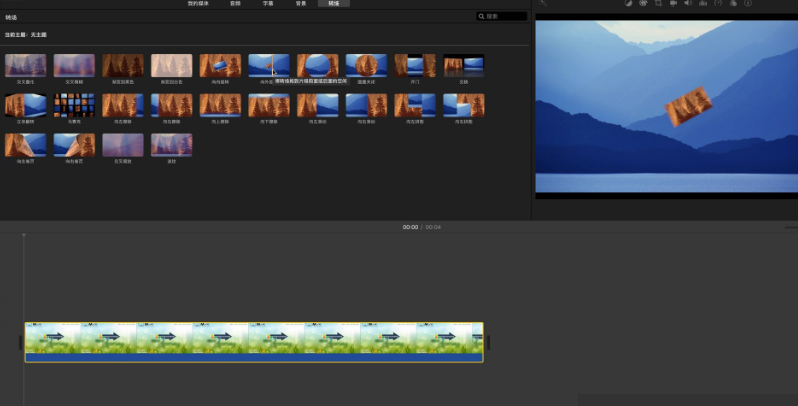Open the volume speaker adjustment icon

(688, 4)
